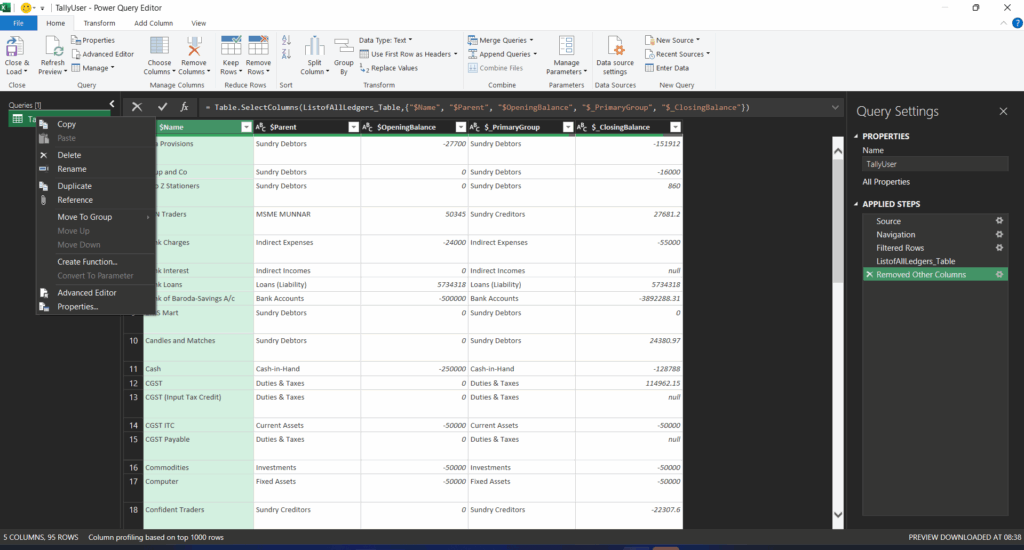Viewport: 1024px width, 550px height.
Task: Click the query Name field showing TallyUser
Action: (x=934, y=164)
